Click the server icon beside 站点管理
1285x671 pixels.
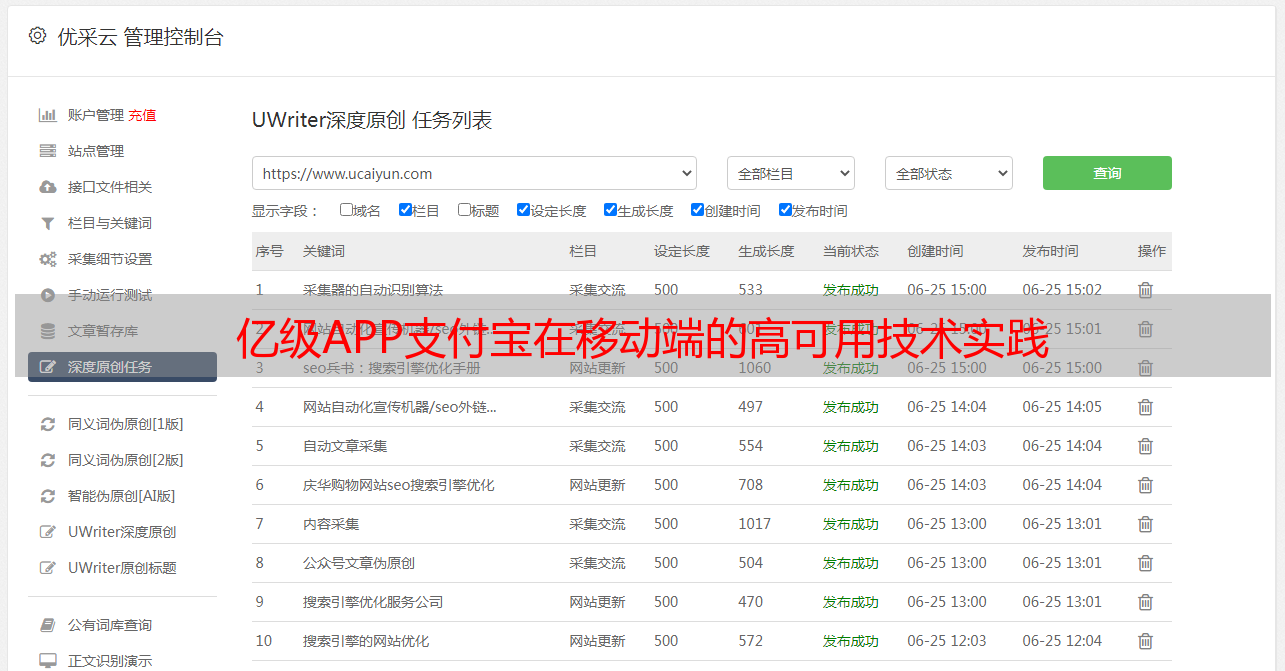(x=47, y=151)
